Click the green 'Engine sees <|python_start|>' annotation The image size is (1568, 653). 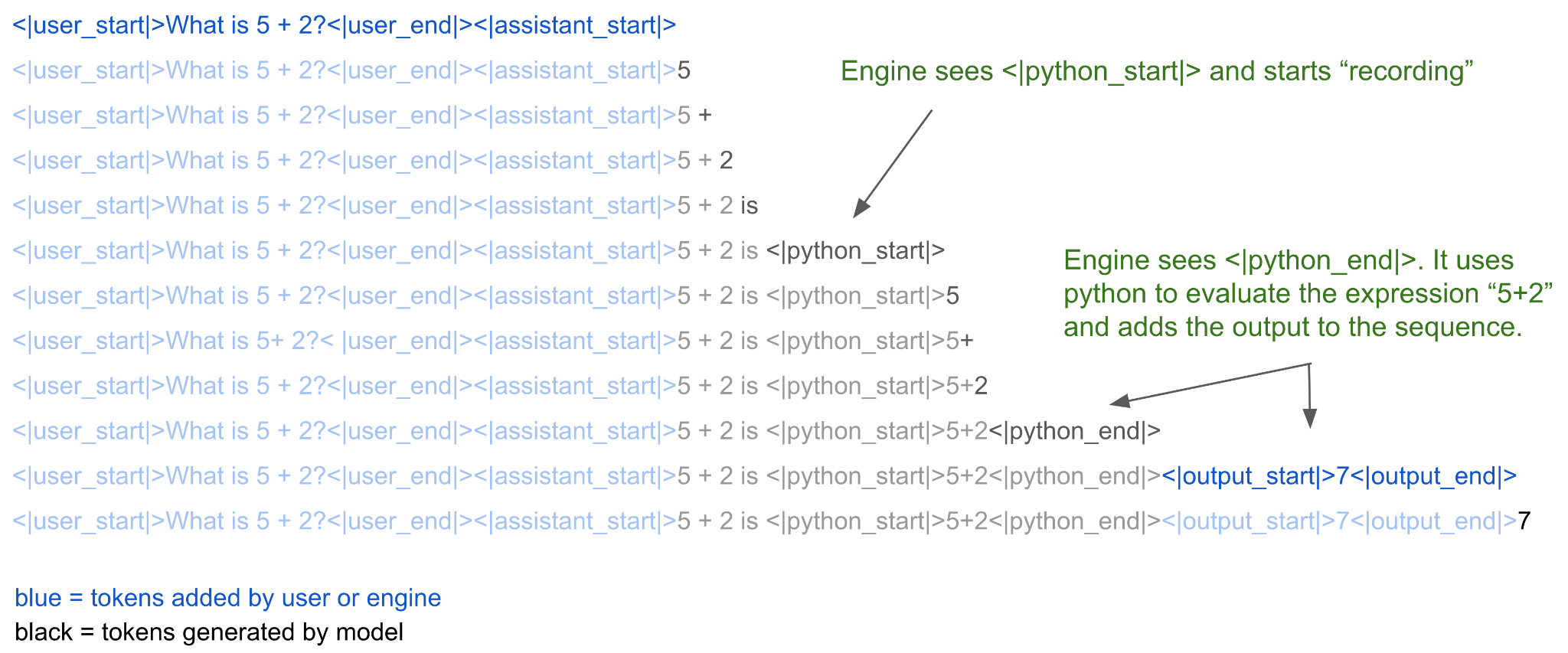click(x=1156, y=71)
